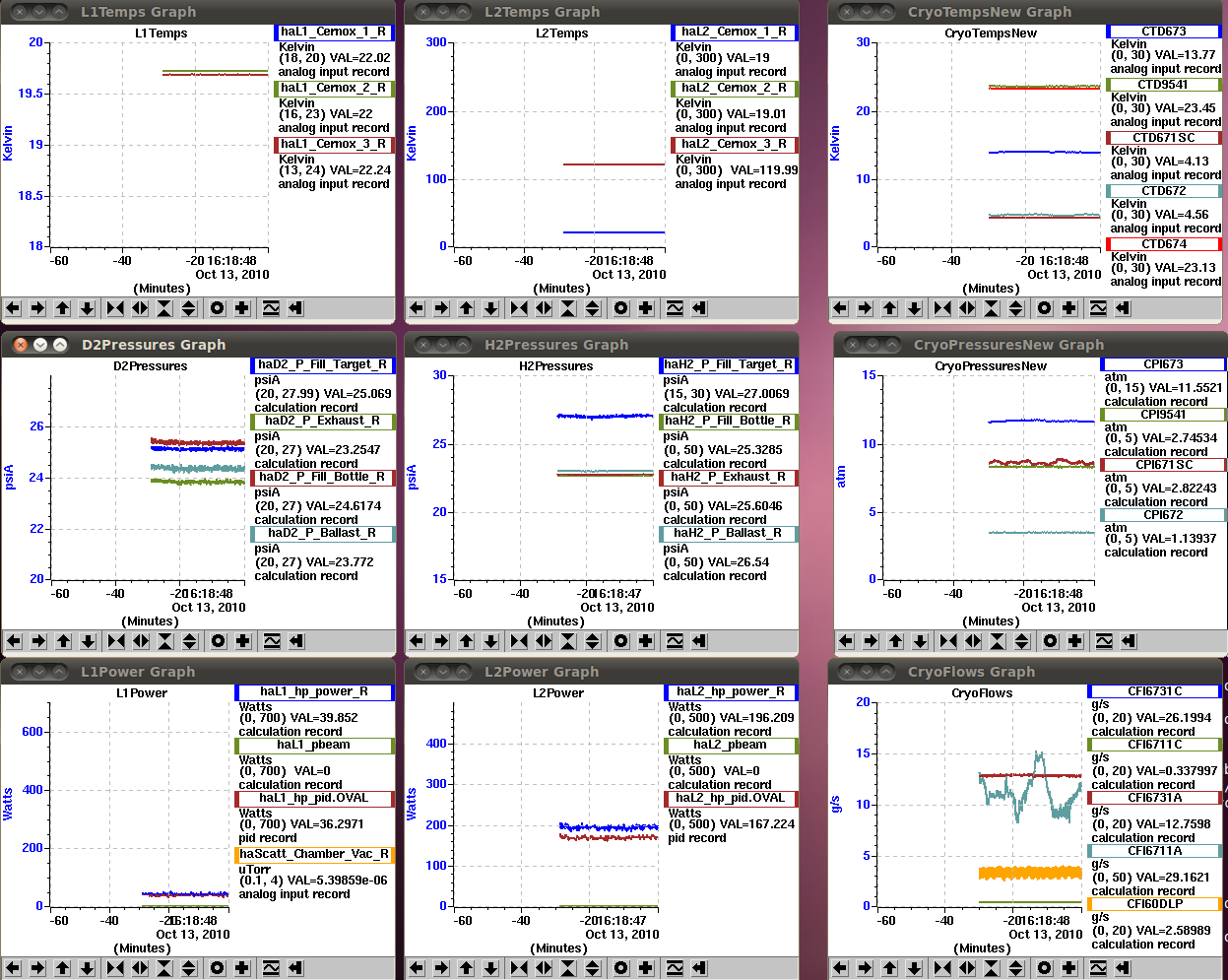This screenshot has width=1228, height=980.
Task: Pan up in CryoTempsNew Graph toolbar
Action: point(889,308)
